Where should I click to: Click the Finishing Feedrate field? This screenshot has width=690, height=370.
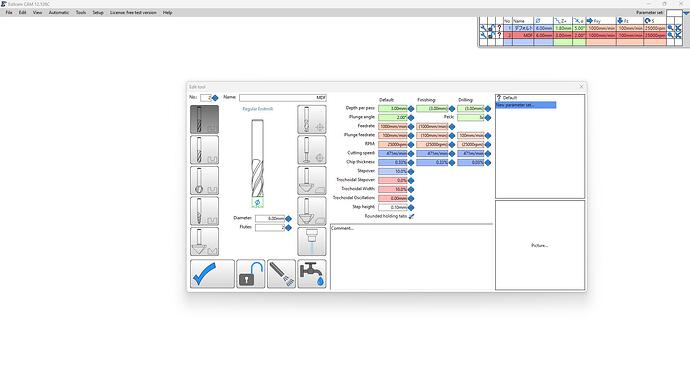[x=432, y=126]
